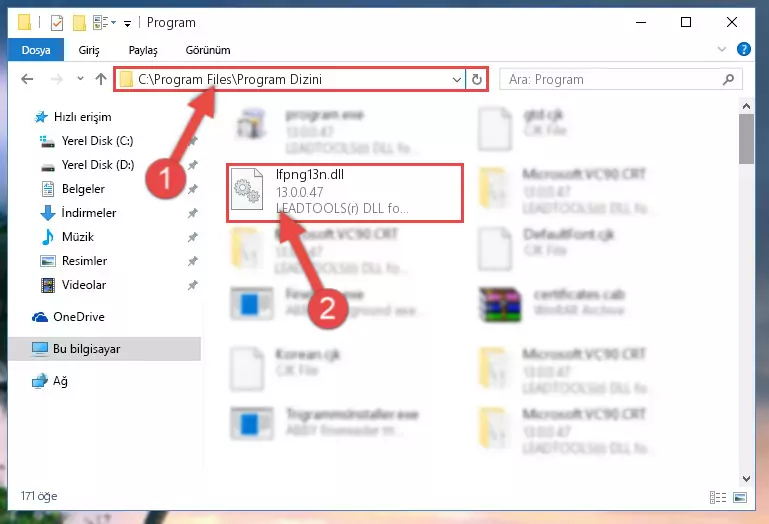This screenshot has width=769, height=524.
Task: Open the Dosya ribbon tab
Action: (36, 50)
